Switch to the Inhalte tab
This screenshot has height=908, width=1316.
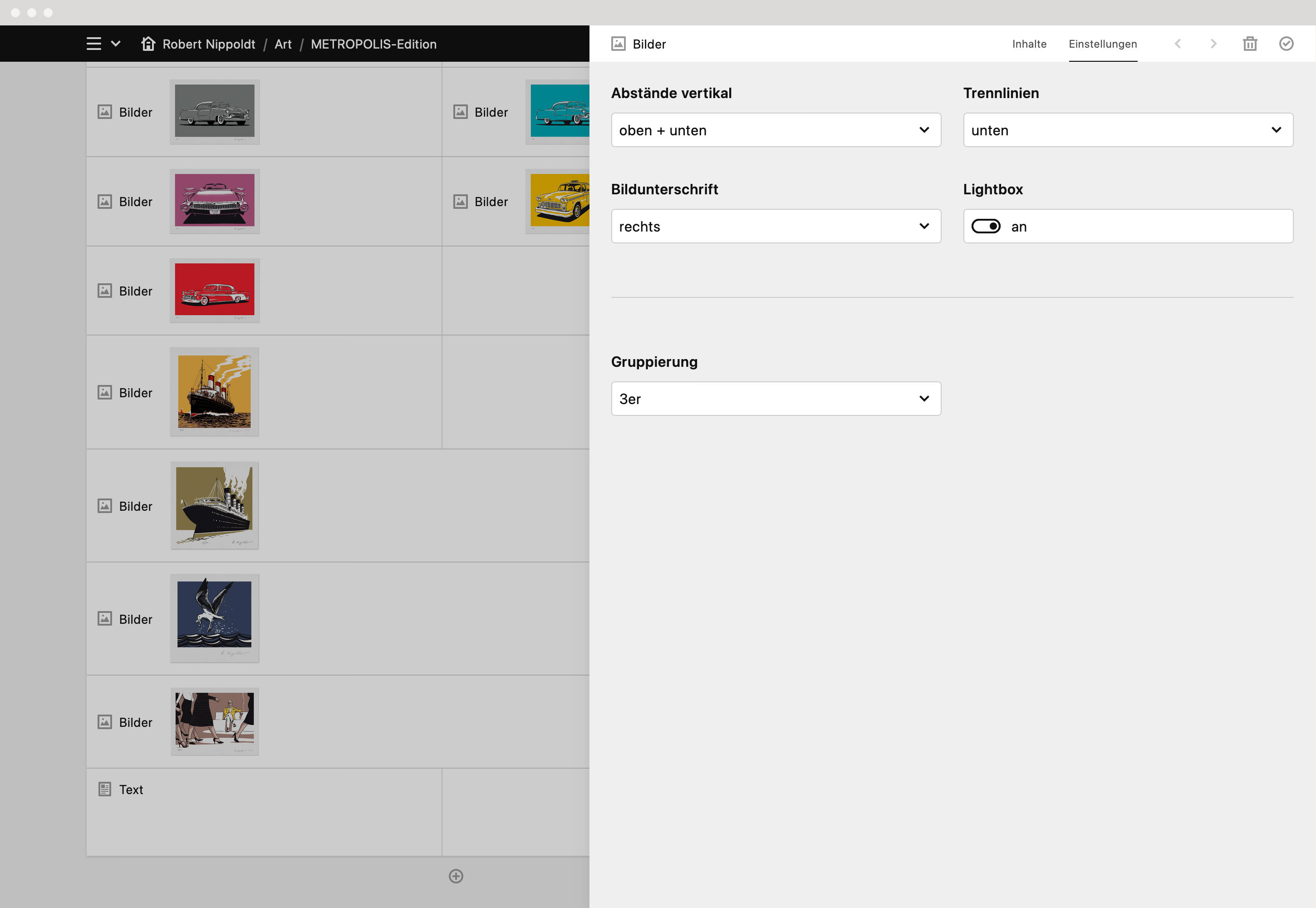(1029, 44)
